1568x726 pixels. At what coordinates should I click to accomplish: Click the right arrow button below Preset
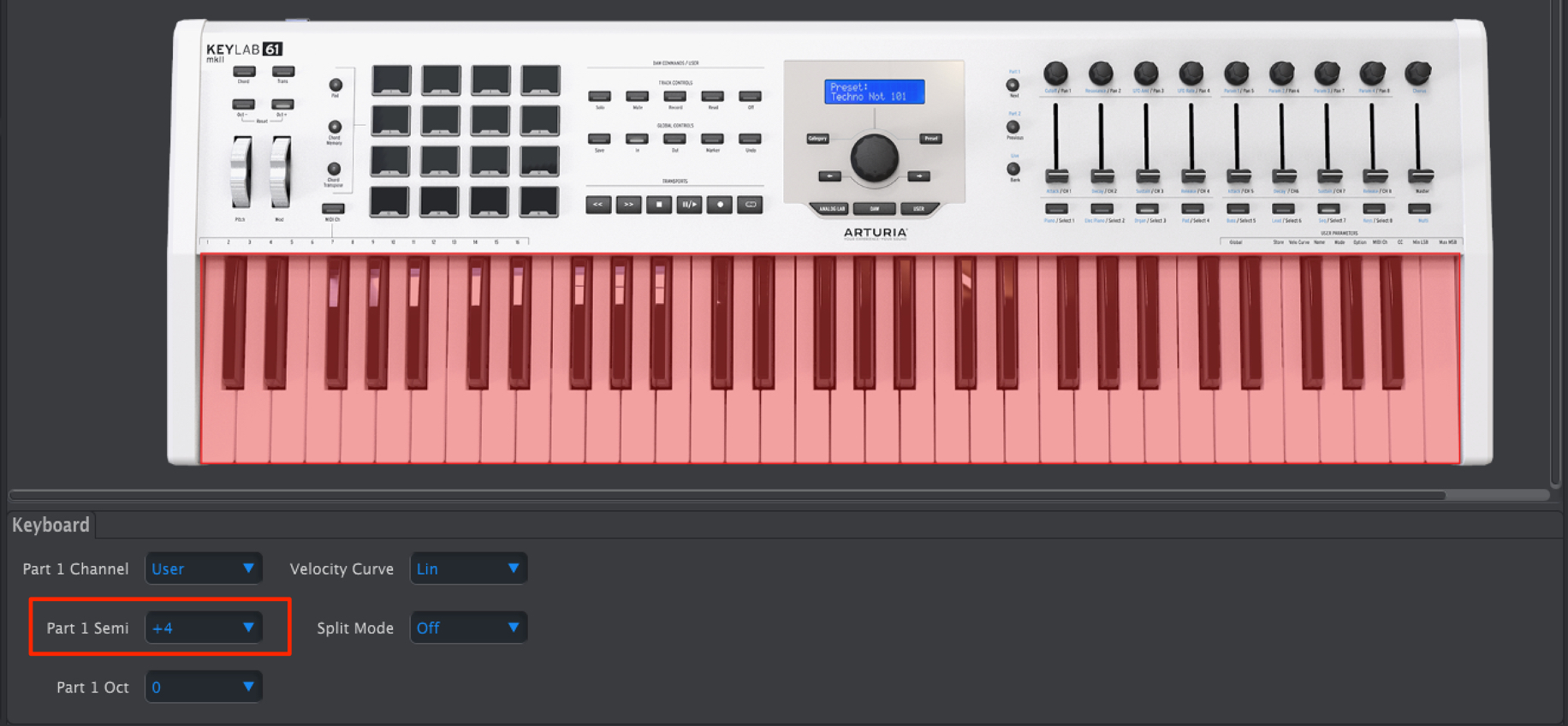pyautogui.click(x=918, y=176)
